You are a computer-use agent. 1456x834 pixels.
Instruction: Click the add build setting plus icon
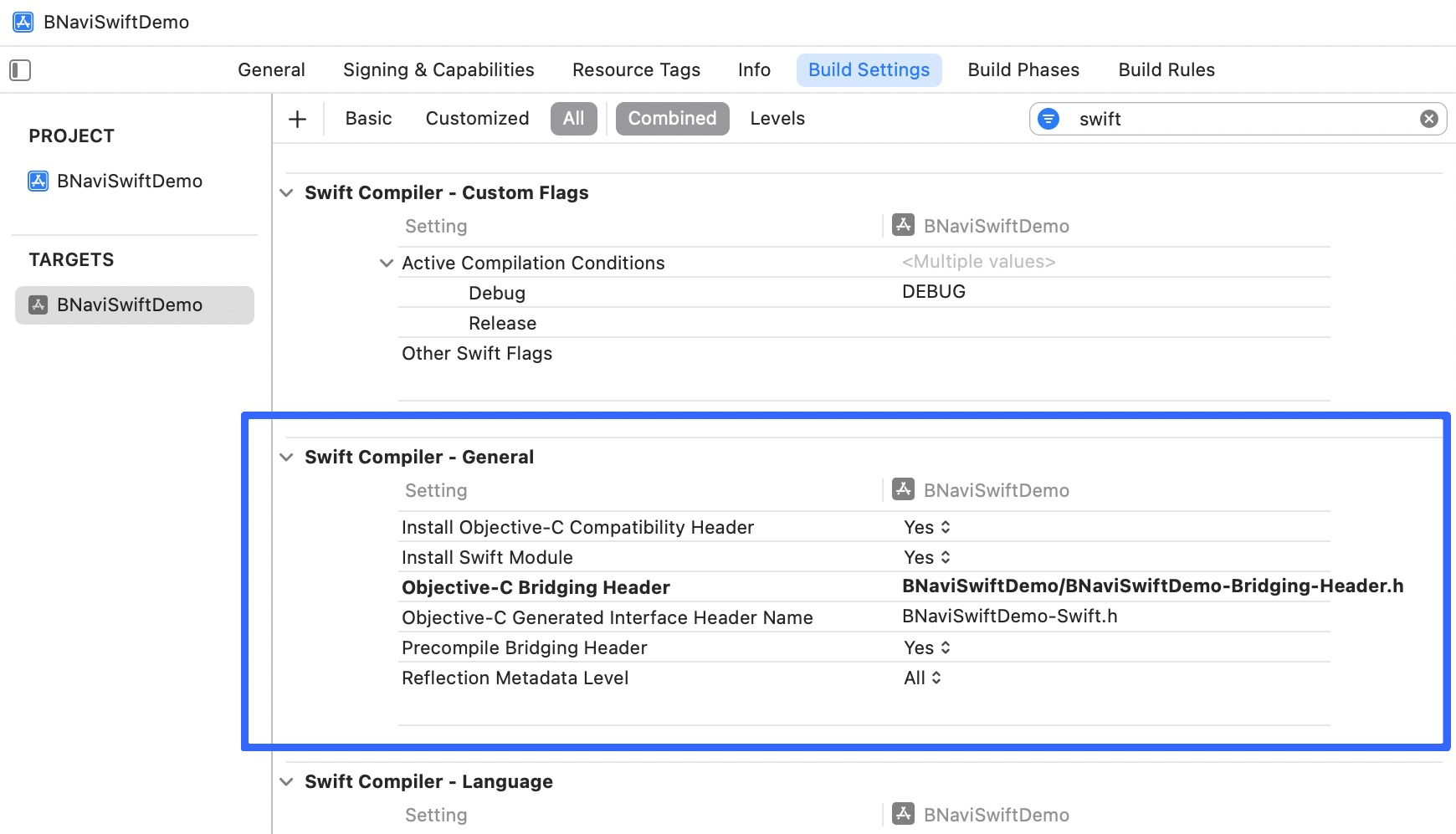297,119
